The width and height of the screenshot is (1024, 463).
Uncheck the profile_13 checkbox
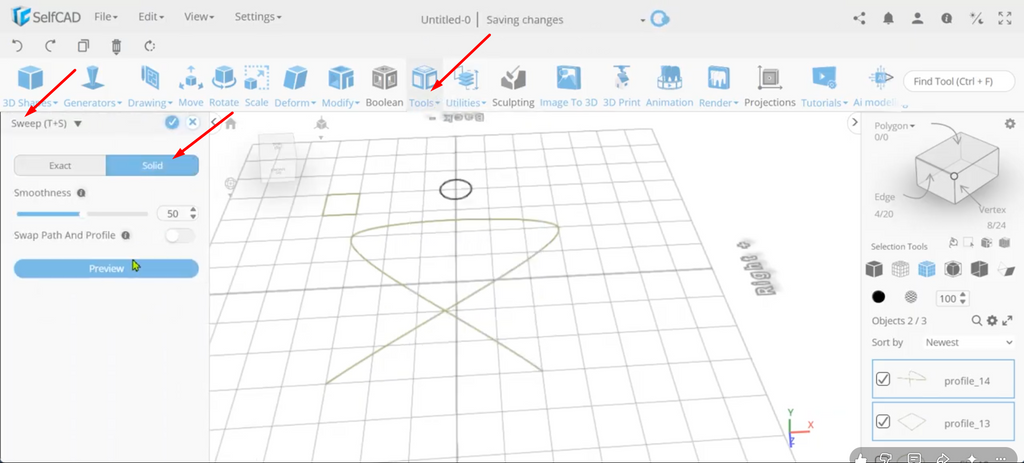pos(883,421)
